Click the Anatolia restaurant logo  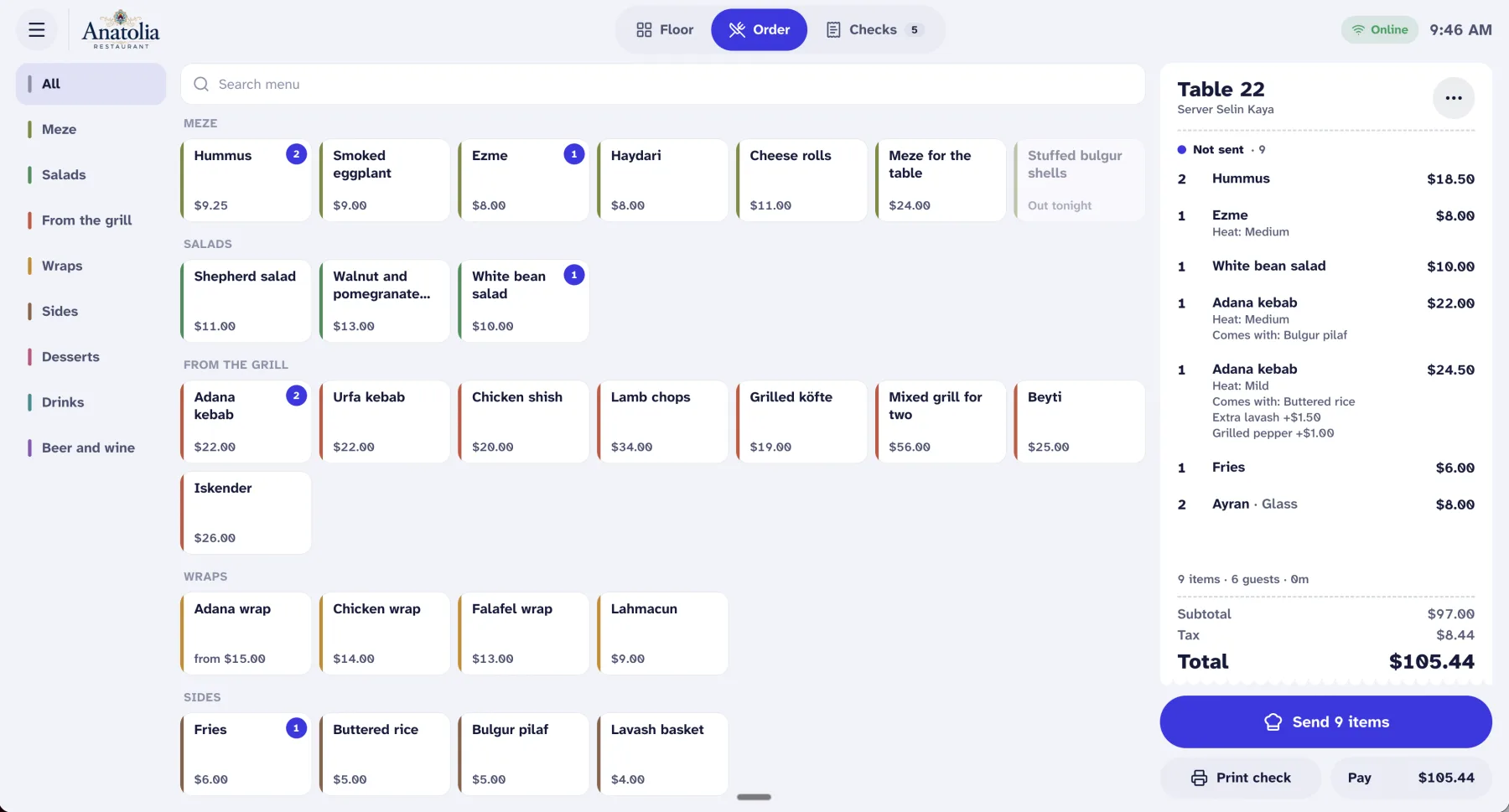pyautogui.click(x=121, y=30)
